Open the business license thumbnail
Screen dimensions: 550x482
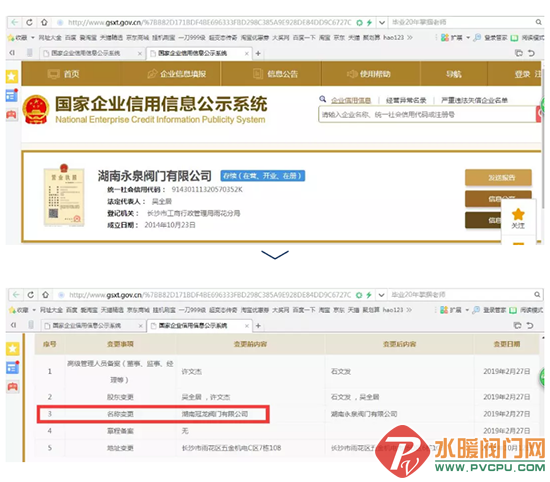click(64, 195)
